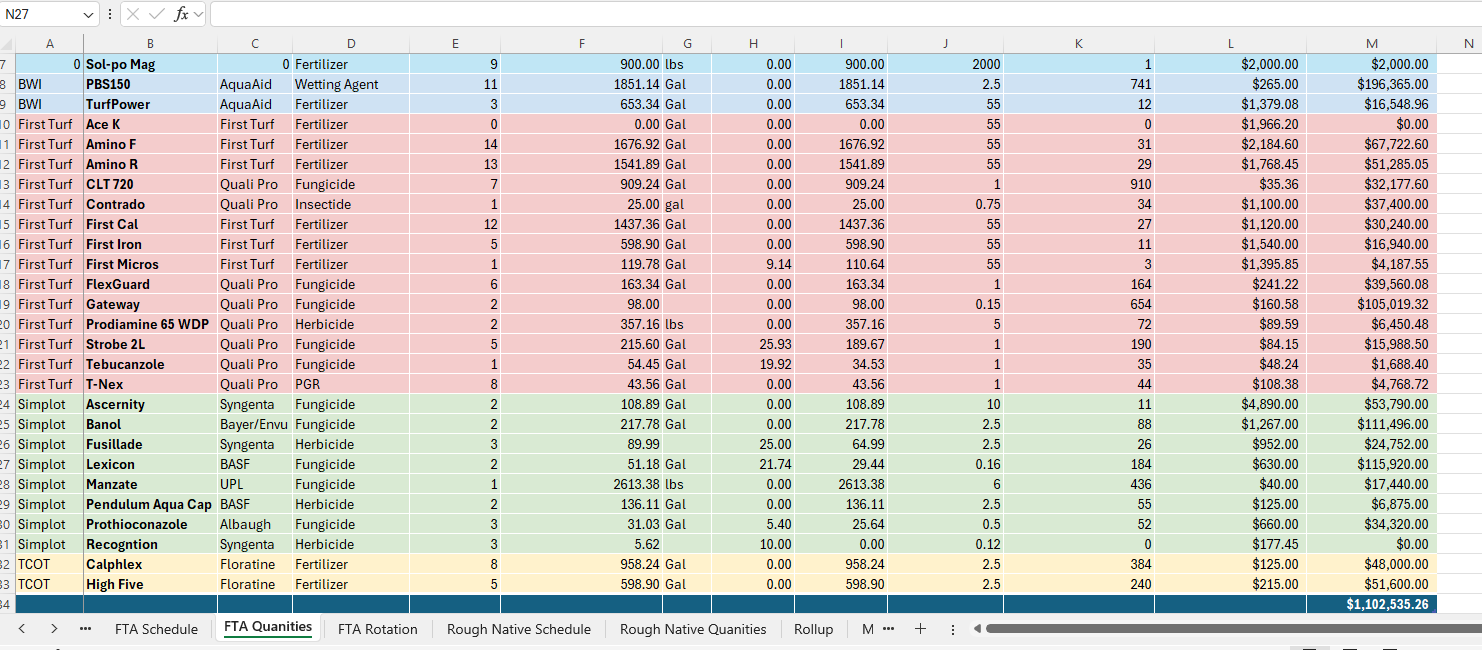Open the Rough Native Schedule sheet tab

coord(518,629)
